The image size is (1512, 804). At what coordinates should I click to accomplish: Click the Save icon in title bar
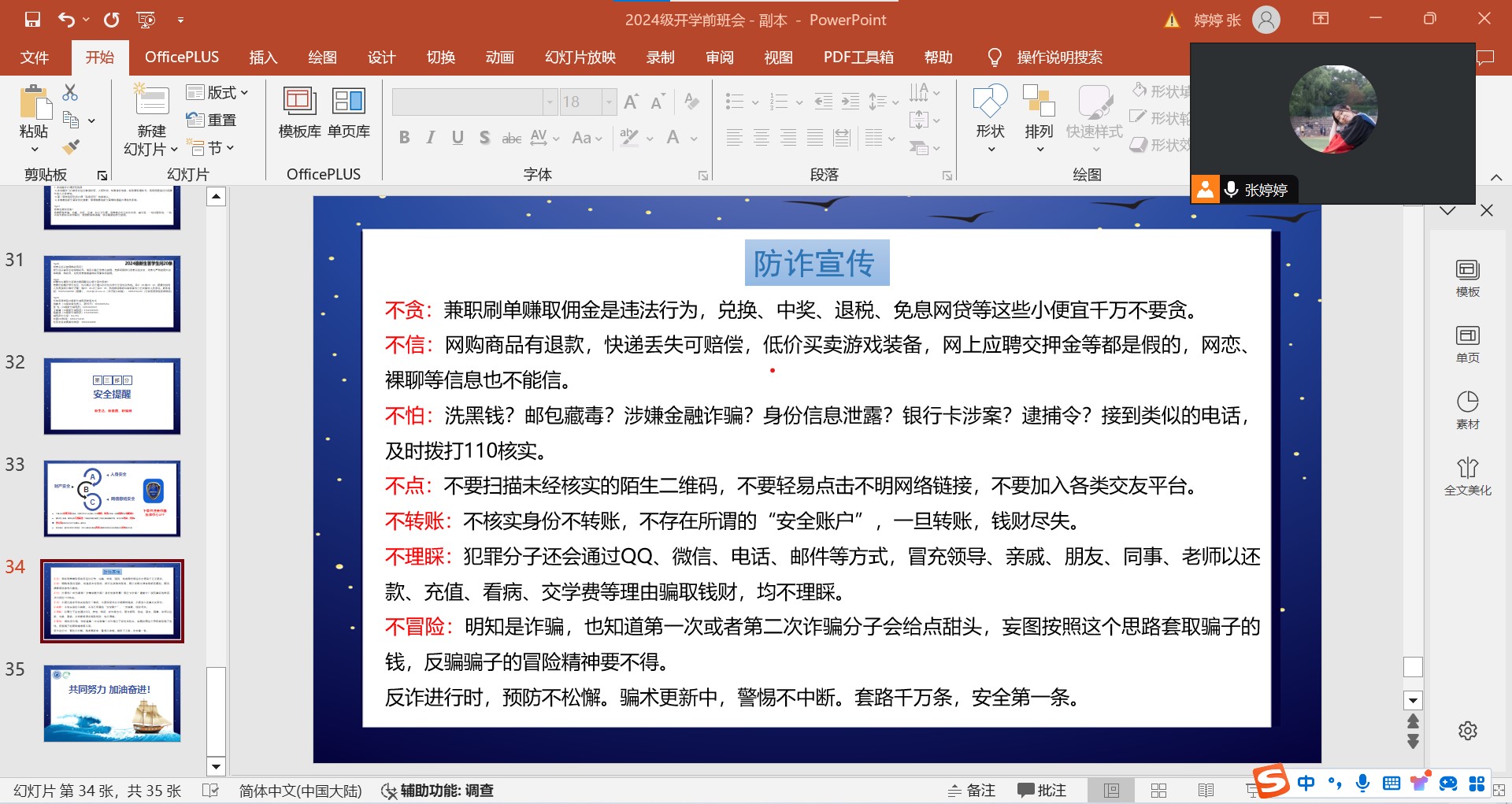tap(32, 20)
